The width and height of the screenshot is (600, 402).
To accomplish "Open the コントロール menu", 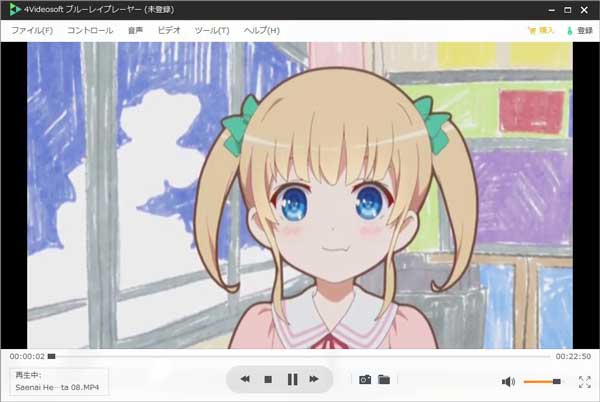I will pyautogui.click(x=90, y=31).
